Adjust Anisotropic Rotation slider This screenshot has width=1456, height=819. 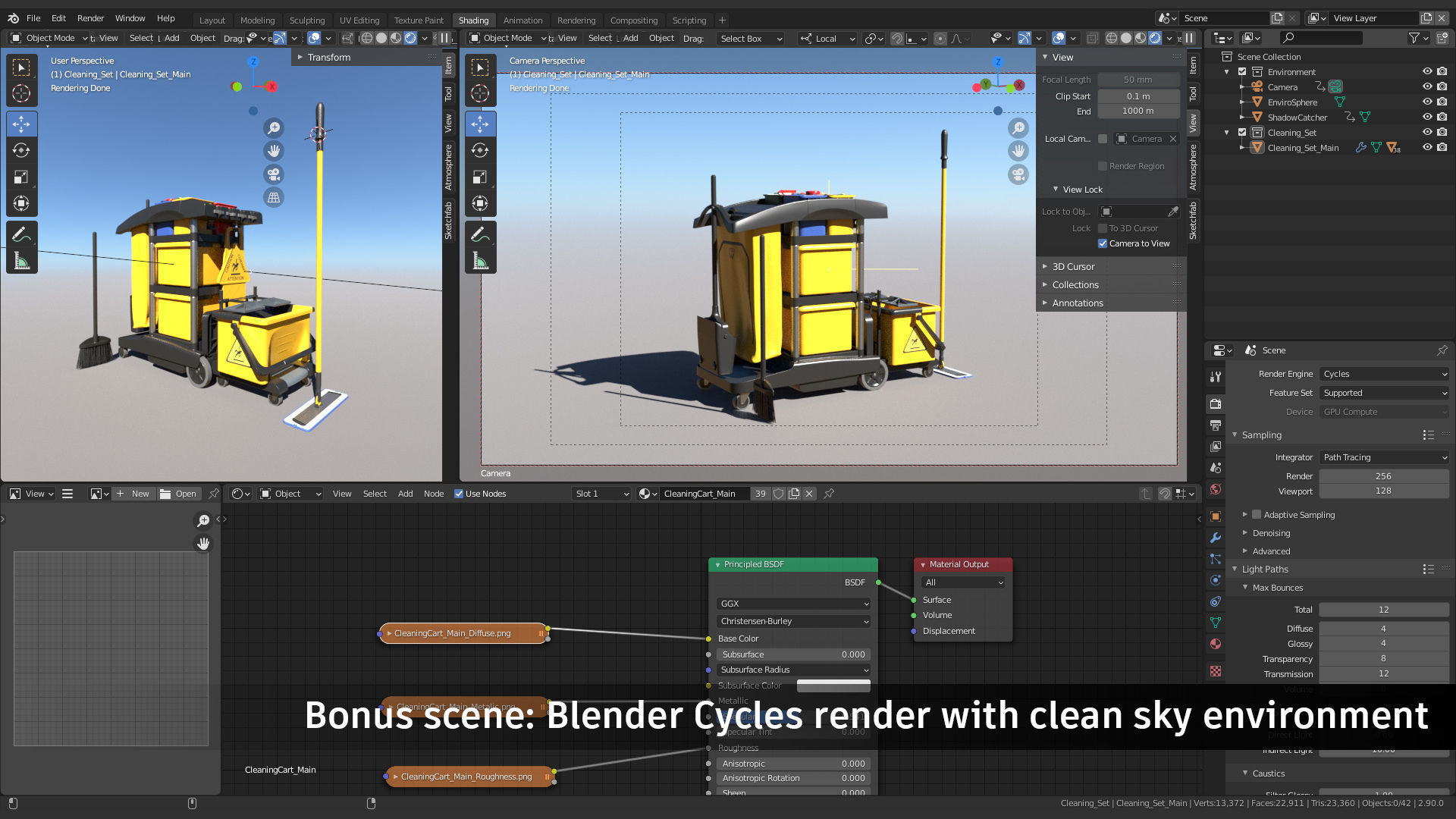793,778
